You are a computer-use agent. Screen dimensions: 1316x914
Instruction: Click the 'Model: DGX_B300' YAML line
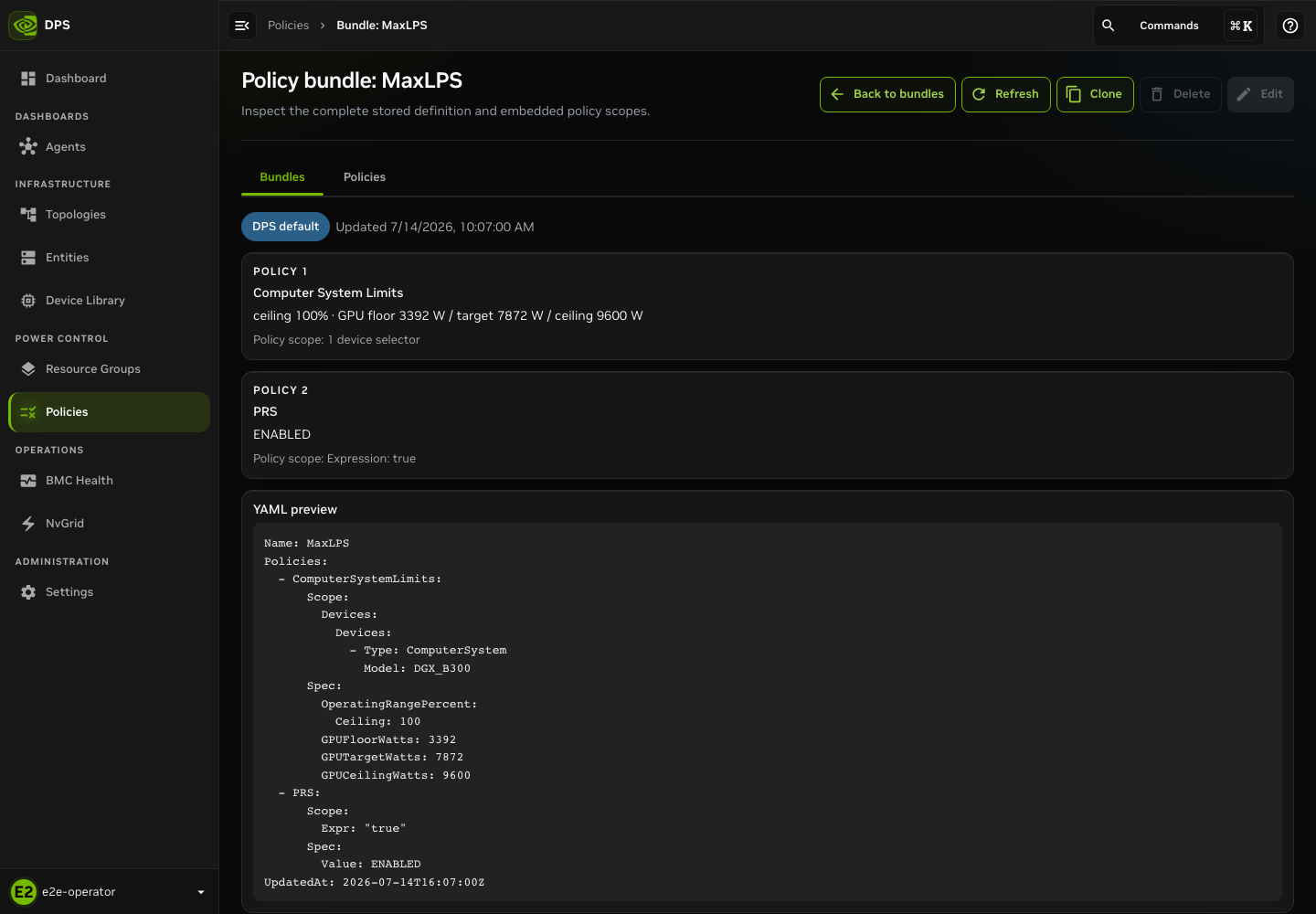coord(417,669)
